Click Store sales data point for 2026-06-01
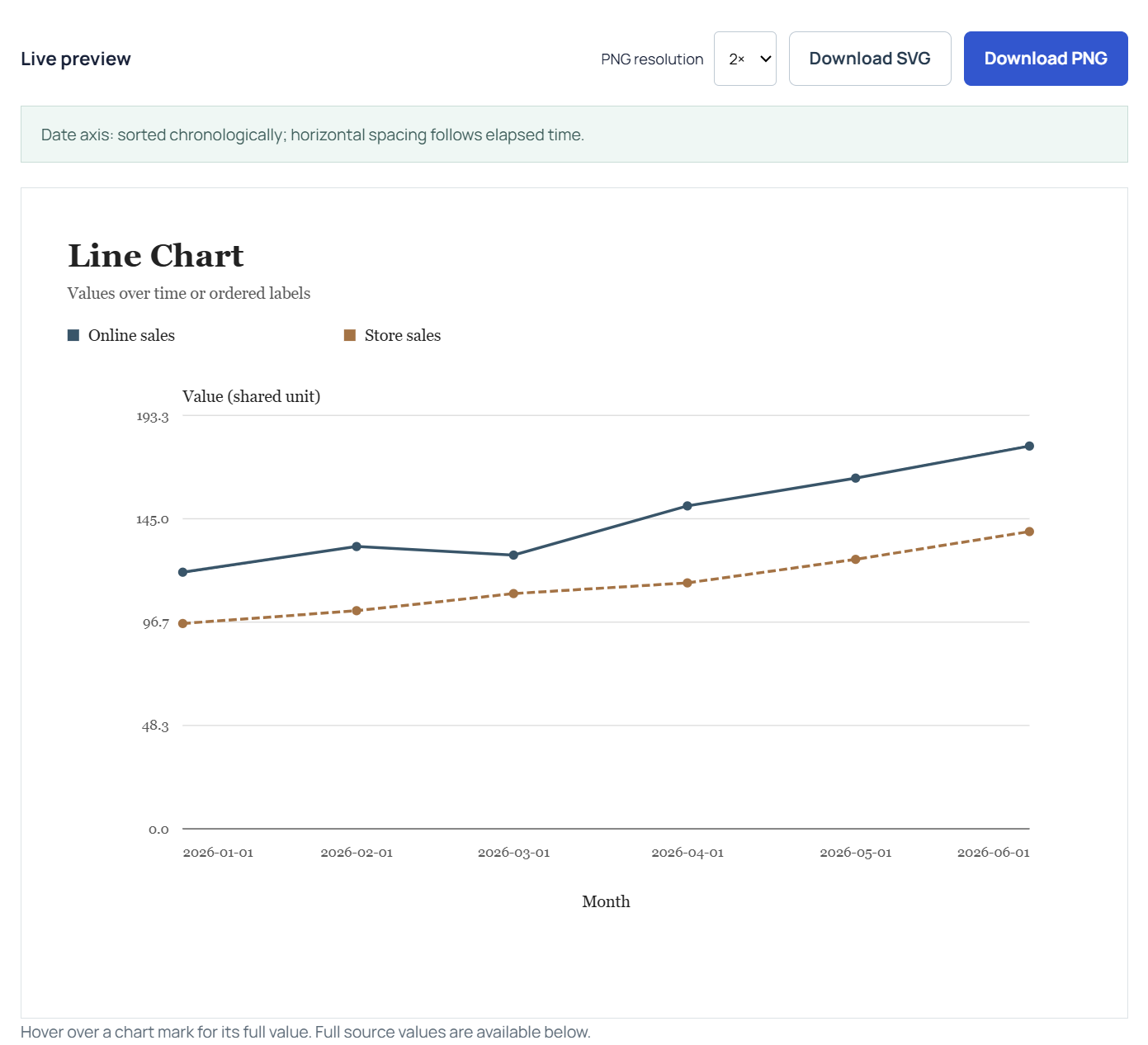This screenshot has height=1045, width=1148. tap(1029, 532)
